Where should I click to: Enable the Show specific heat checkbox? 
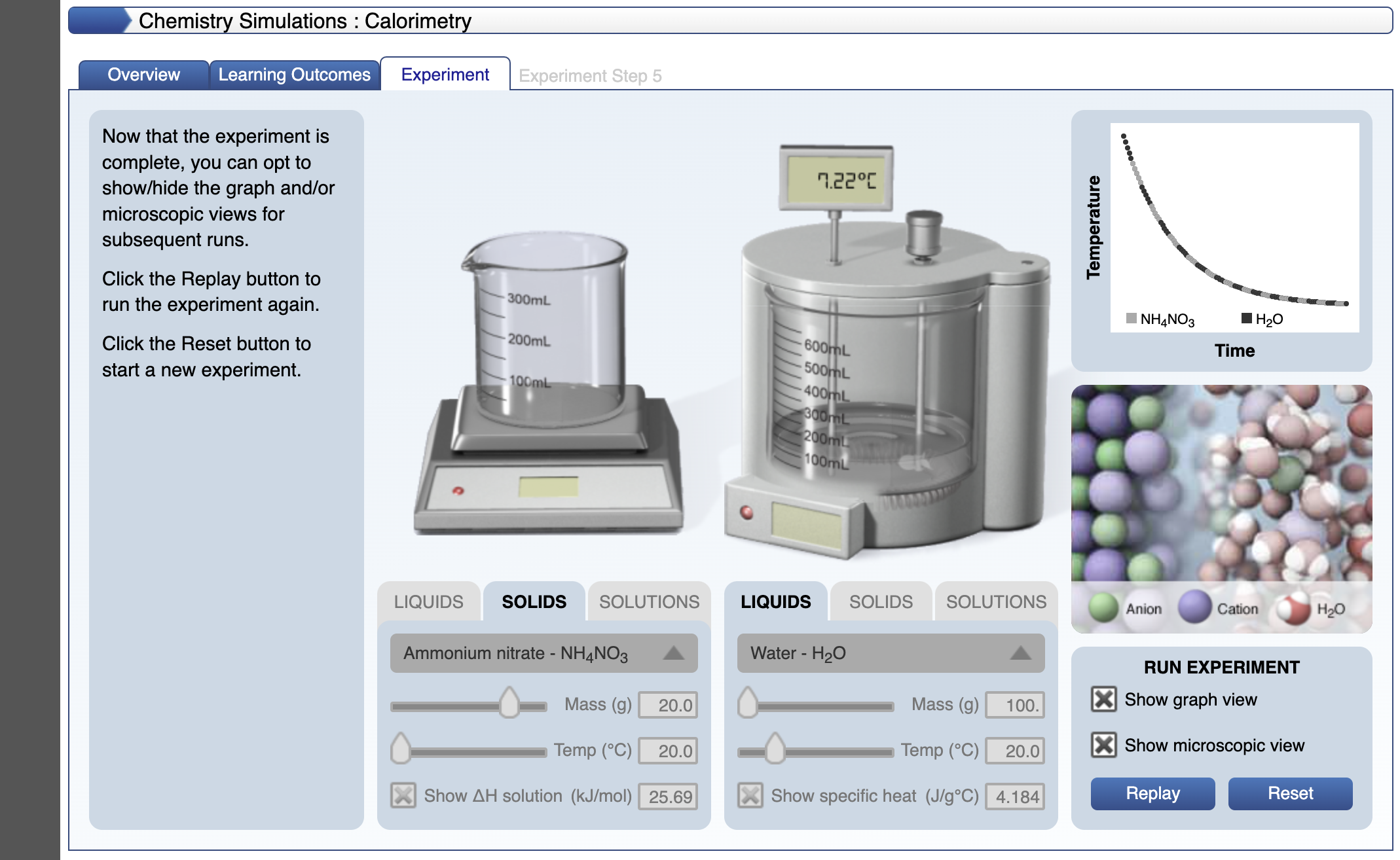pos(750,796)
